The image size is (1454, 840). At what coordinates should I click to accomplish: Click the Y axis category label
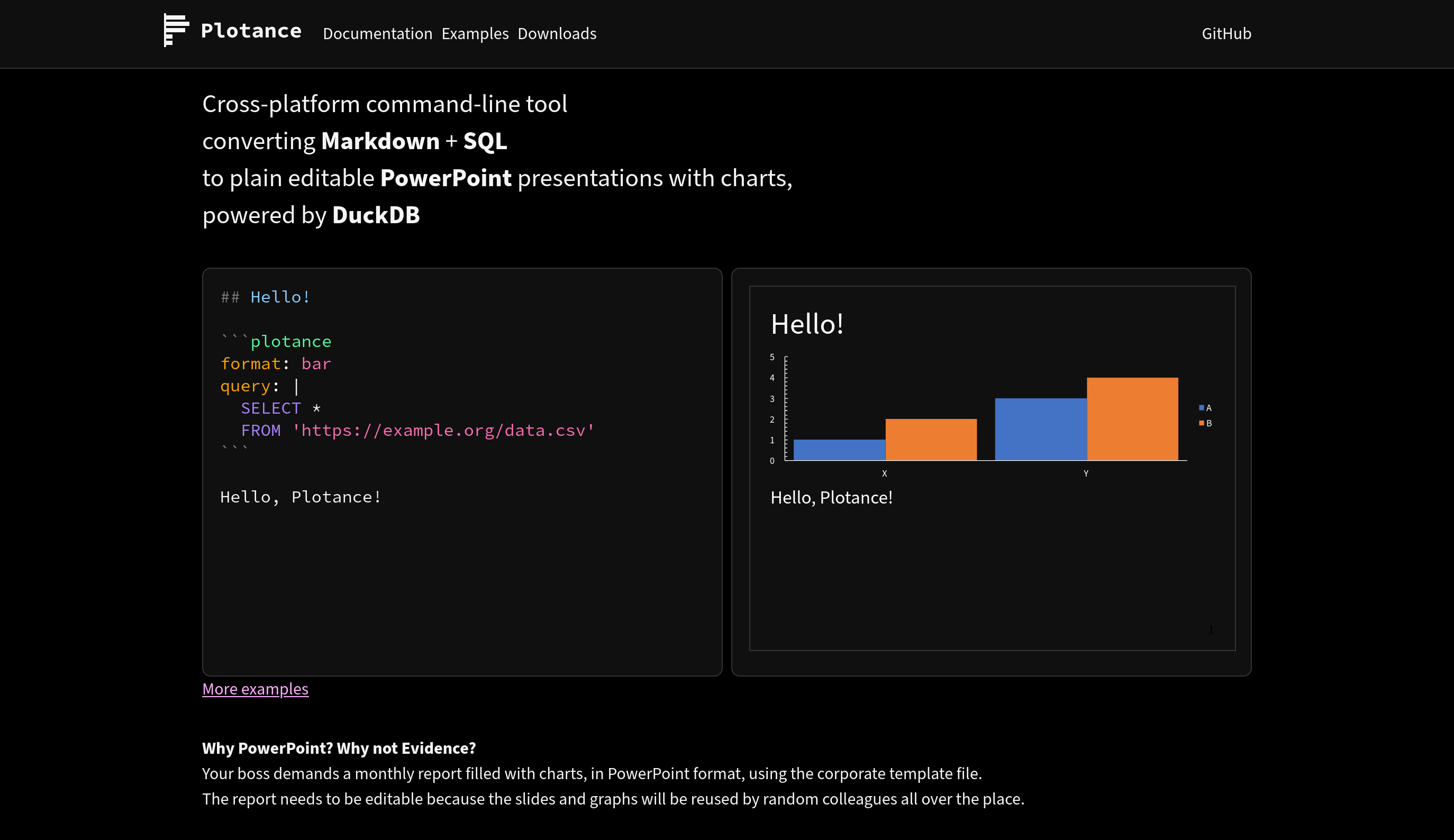[1086, 473]
